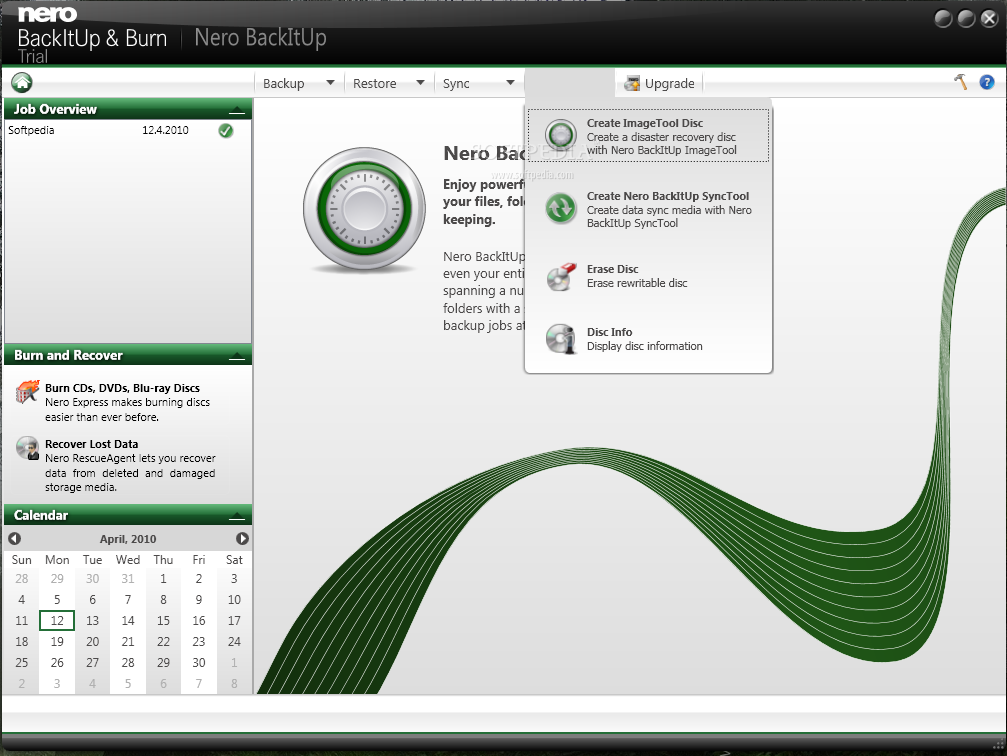Screen dimensions: 1007x756
Task: Collapse the Calendar panel
Action: [236, 516]
